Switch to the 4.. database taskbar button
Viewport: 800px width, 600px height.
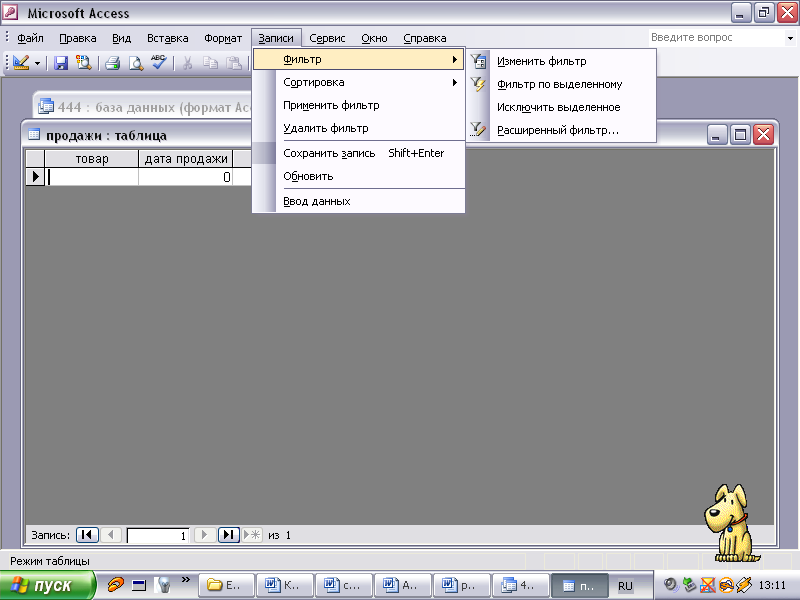point(519,585)
